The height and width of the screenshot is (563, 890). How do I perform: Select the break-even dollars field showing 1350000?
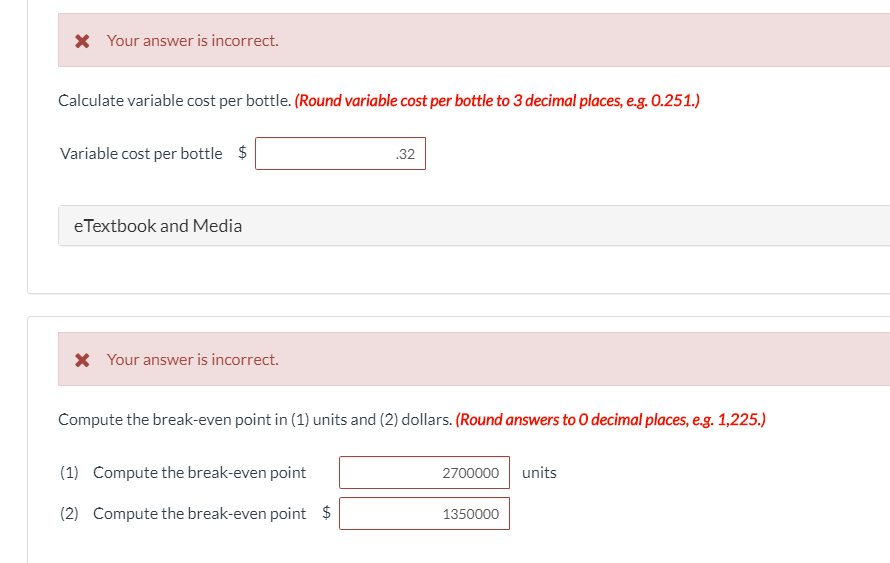coord(425,513)
